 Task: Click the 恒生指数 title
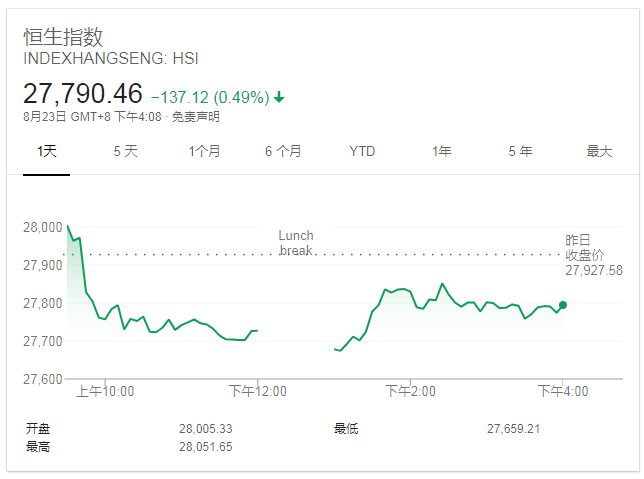point(63,37)
